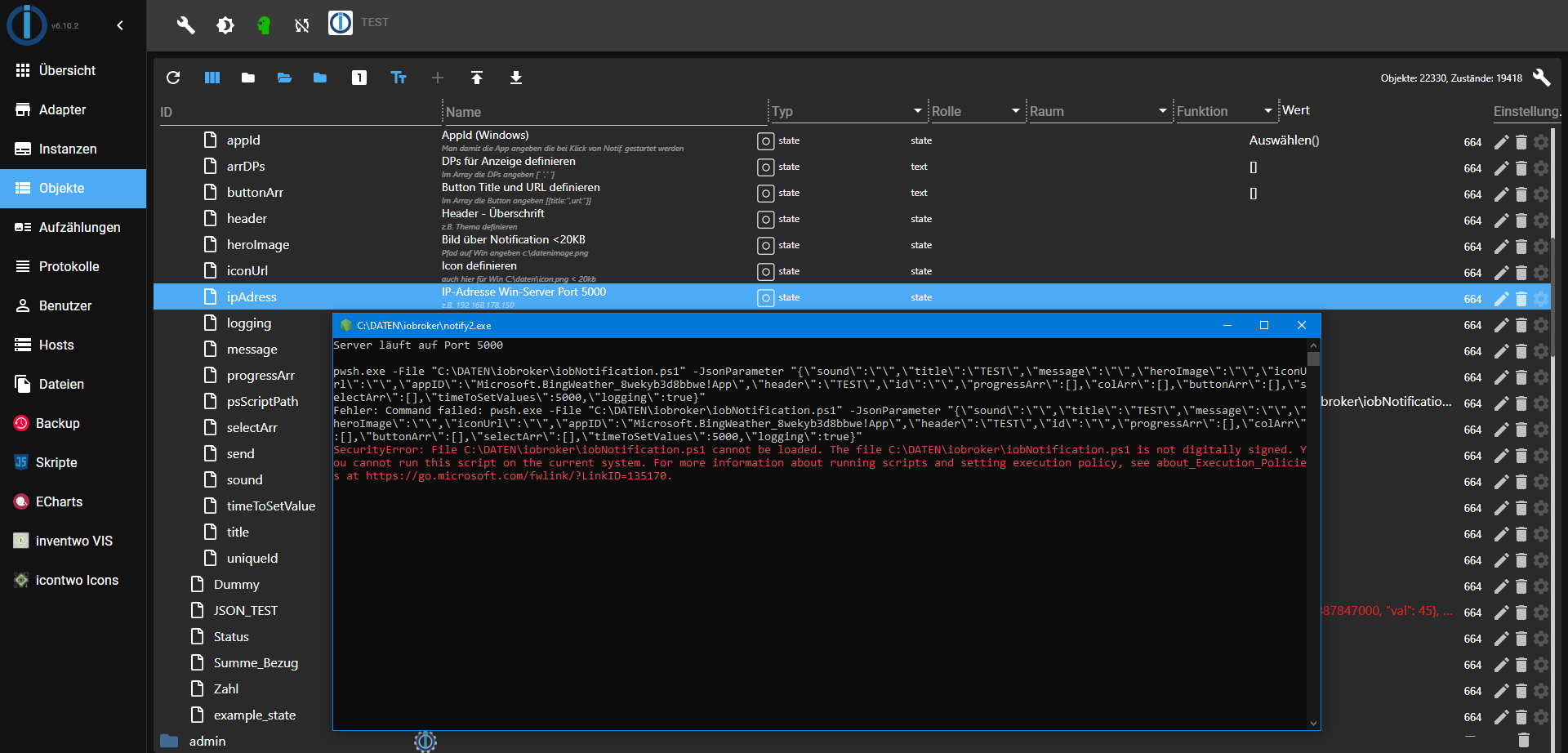1568x753 pixels.
Task: Open icontwo Icons in the sidebar
Action: point(73,580)
